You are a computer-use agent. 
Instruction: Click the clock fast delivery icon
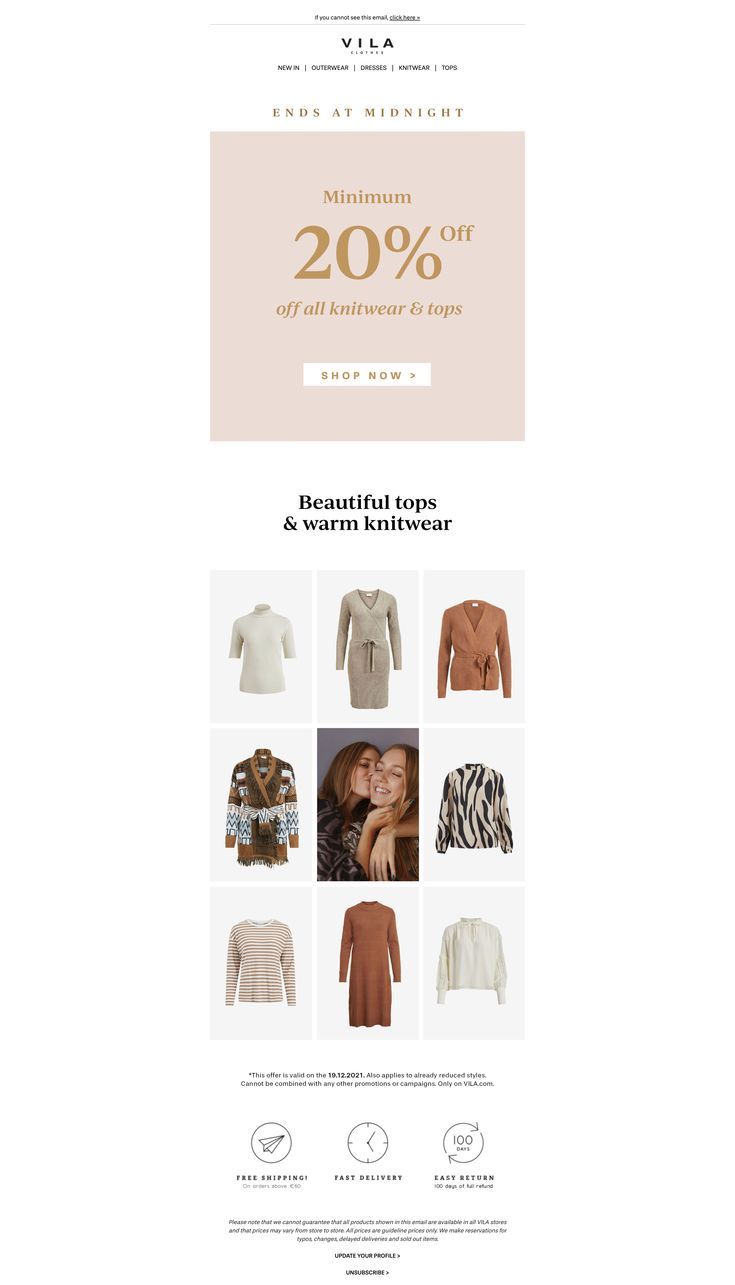(368, 1143)
